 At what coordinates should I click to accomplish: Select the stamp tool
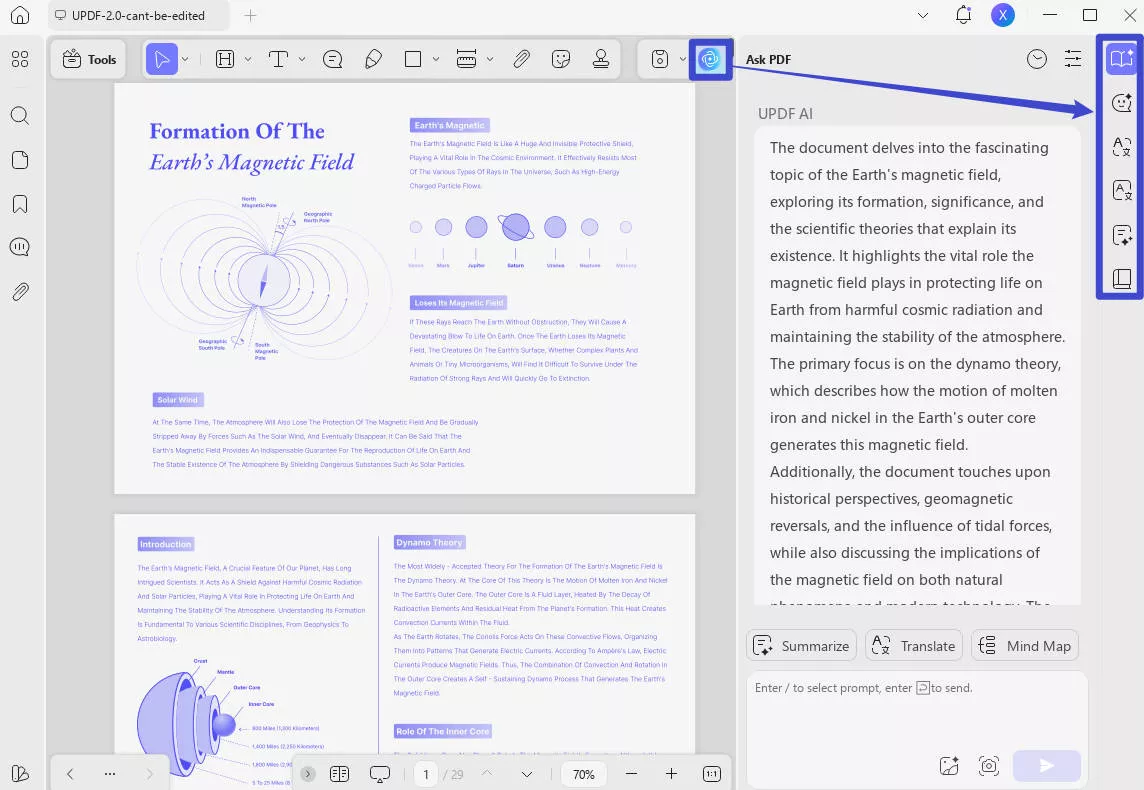pyautogui.click(x=600, y=59)
